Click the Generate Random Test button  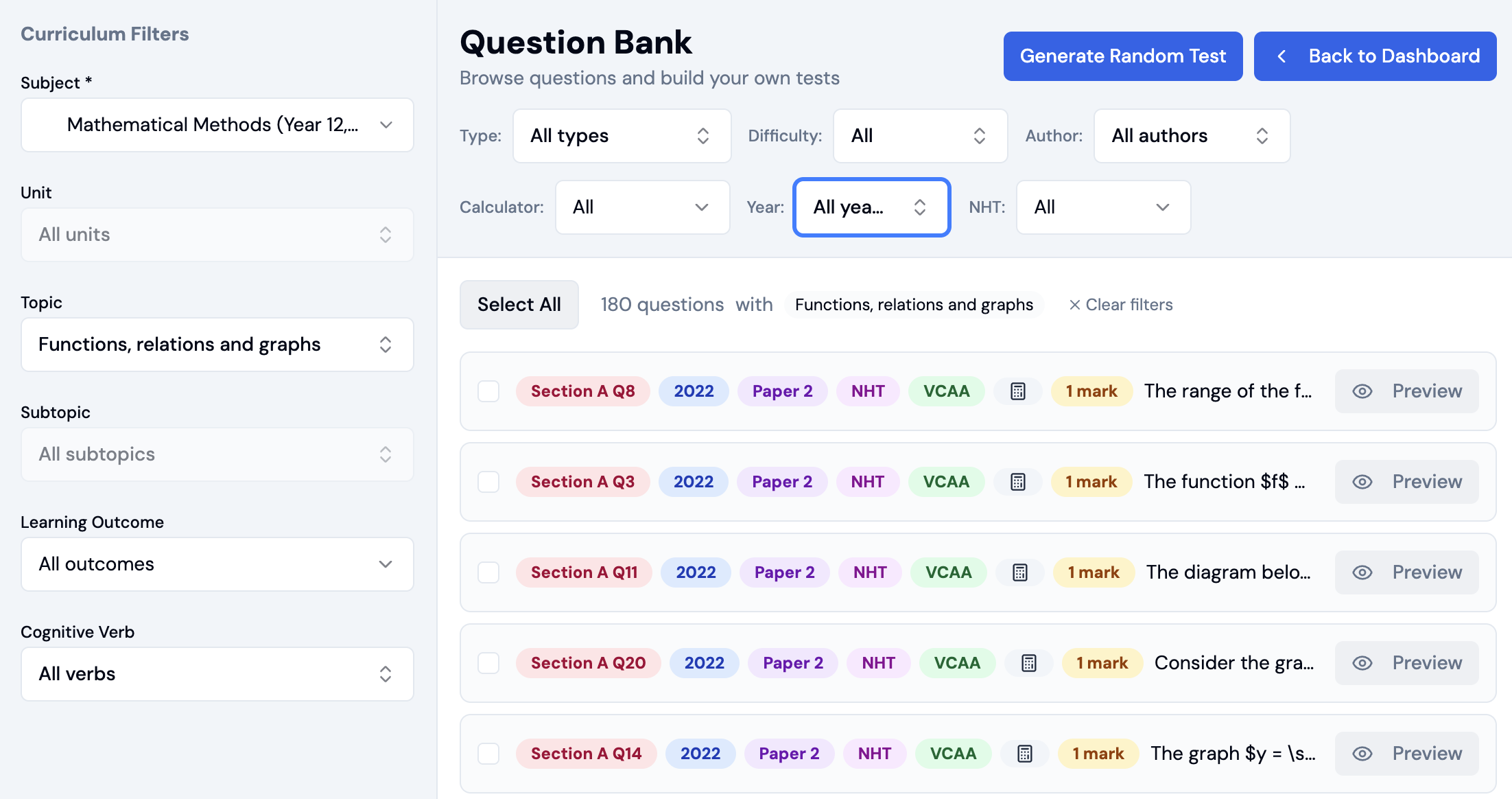(x=1123, y=56)
